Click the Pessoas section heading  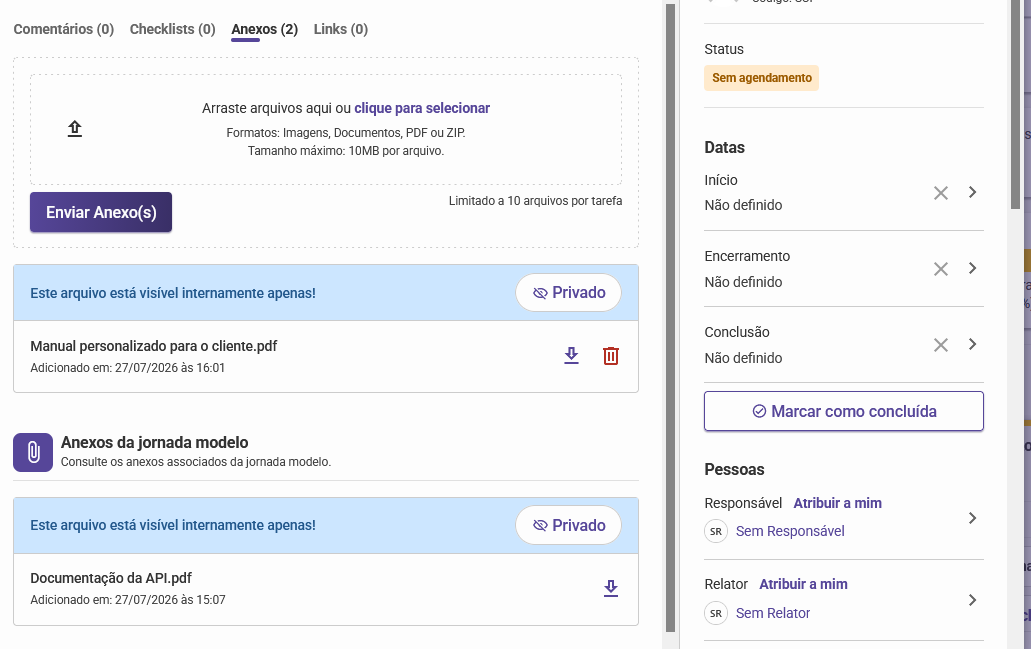tap(734, 470)
